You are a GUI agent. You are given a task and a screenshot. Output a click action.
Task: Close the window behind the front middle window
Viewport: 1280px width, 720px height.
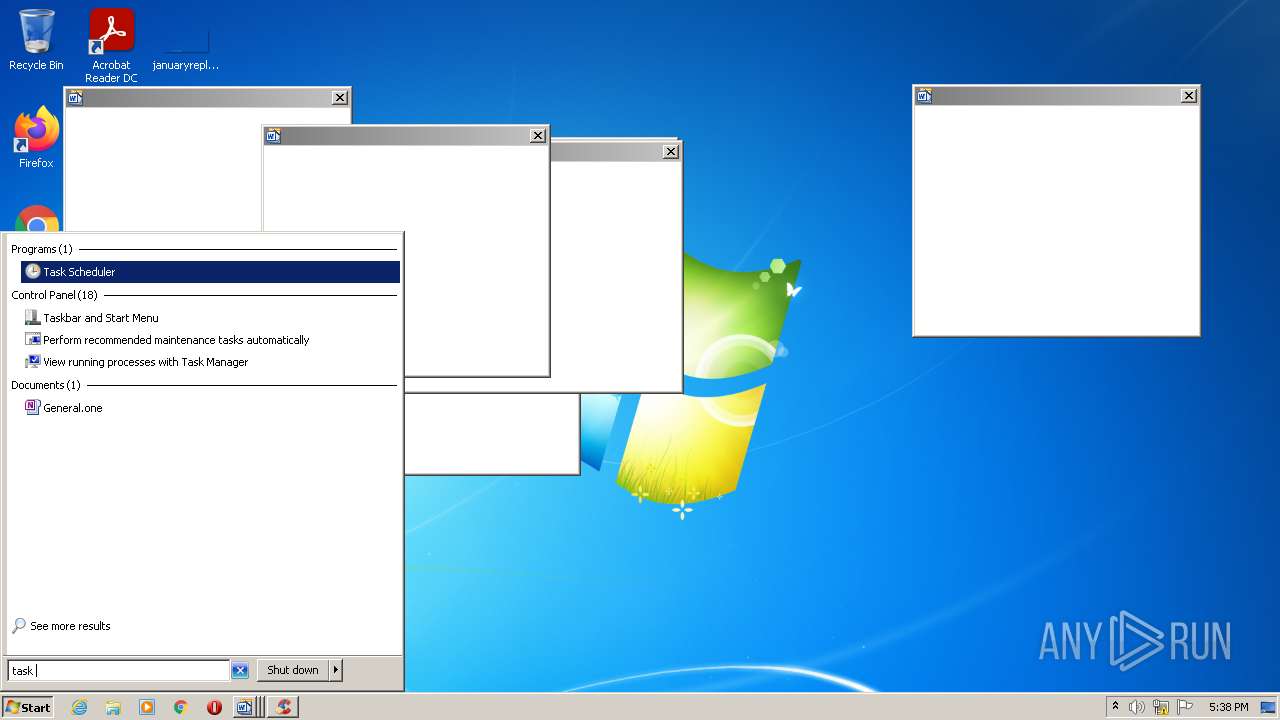tap(671, 151)
